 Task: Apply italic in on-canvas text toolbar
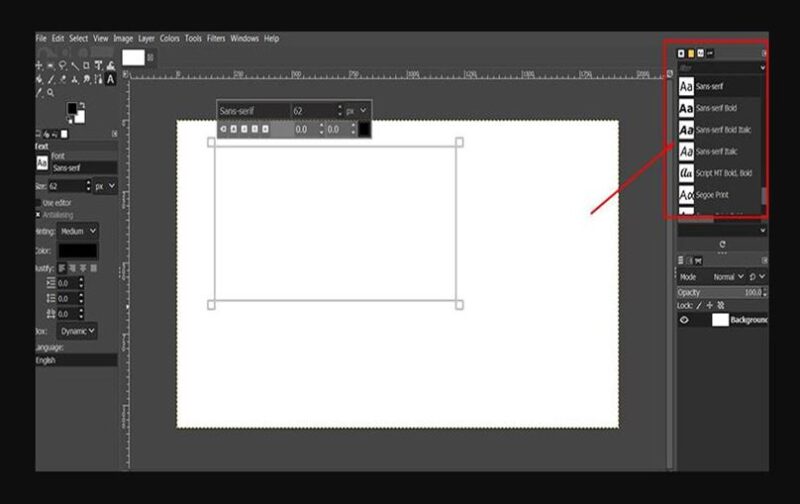coord(244,129)
